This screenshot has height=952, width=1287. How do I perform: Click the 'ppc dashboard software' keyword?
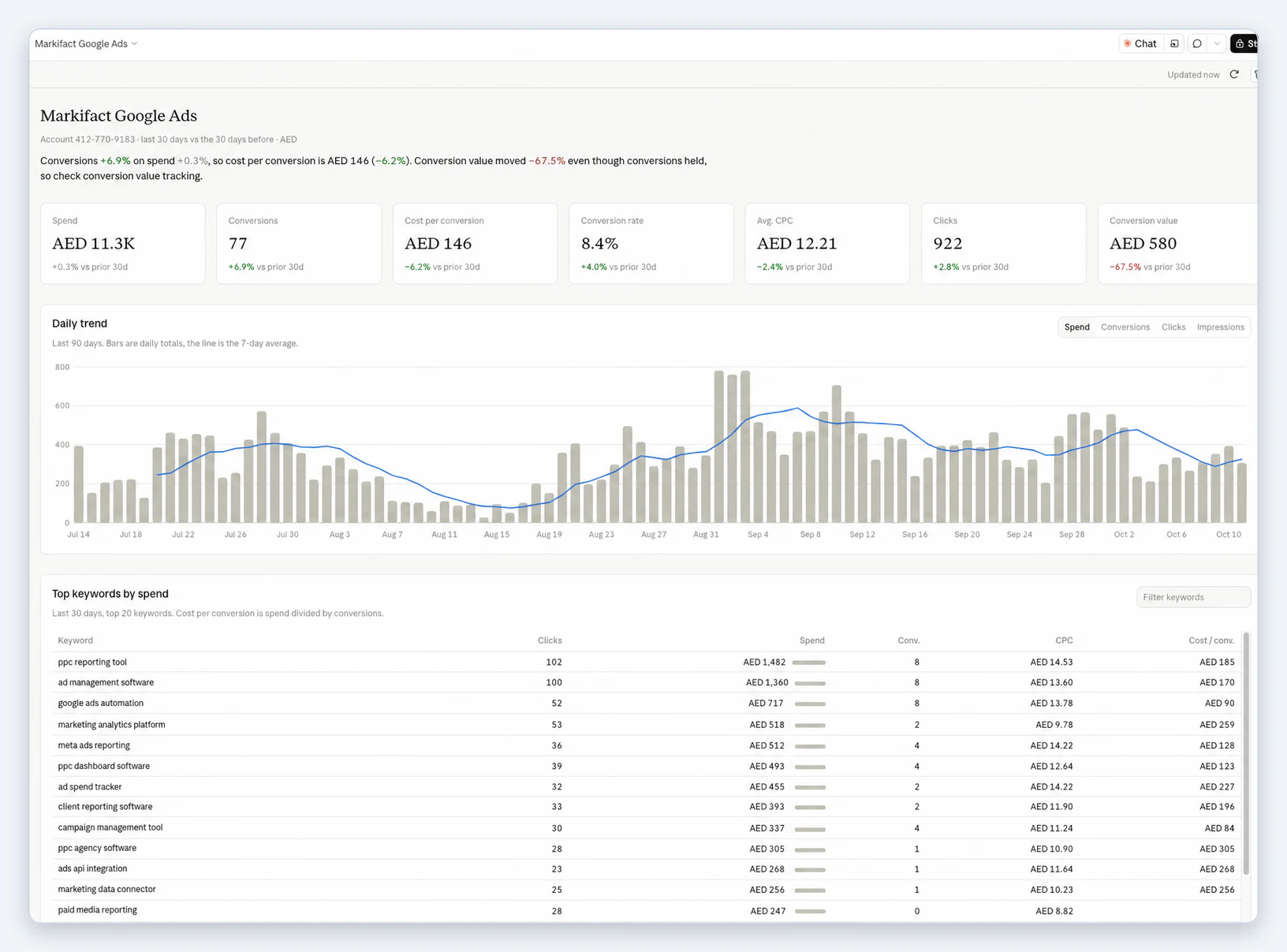[103, 766]
